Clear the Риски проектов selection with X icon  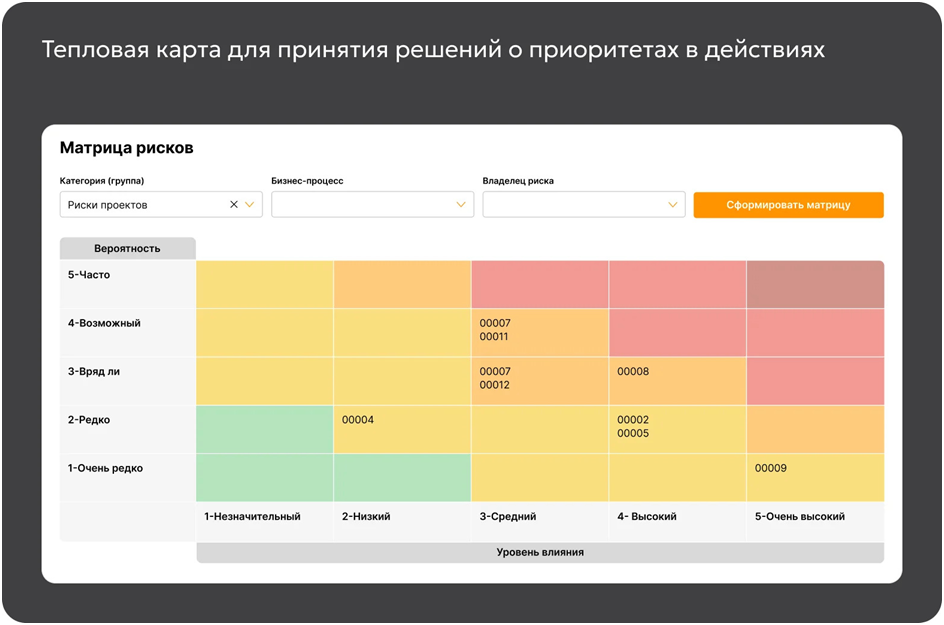click(234, 204)
